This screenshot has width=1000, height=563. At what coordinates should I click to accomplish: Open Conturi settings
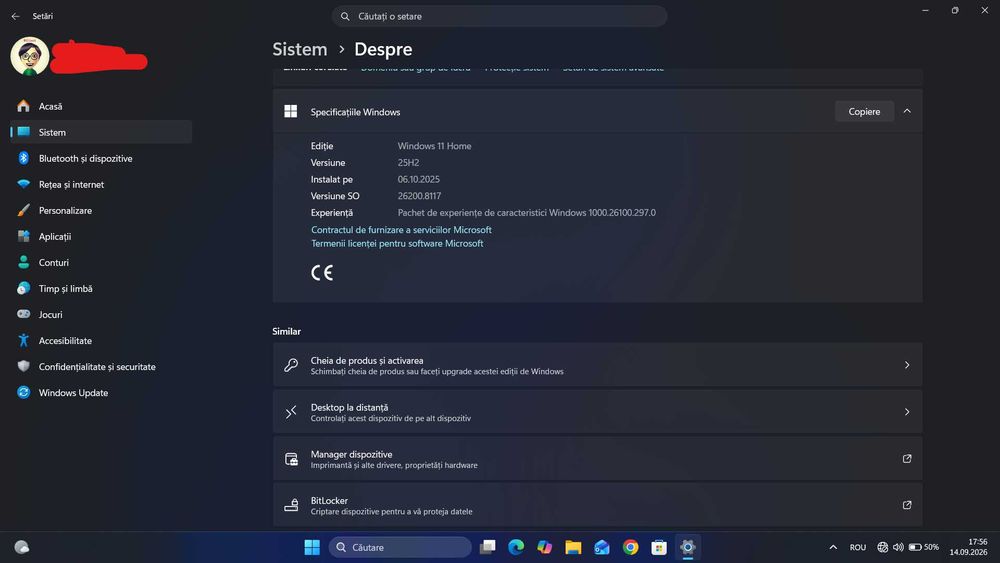tap(100, 263)
